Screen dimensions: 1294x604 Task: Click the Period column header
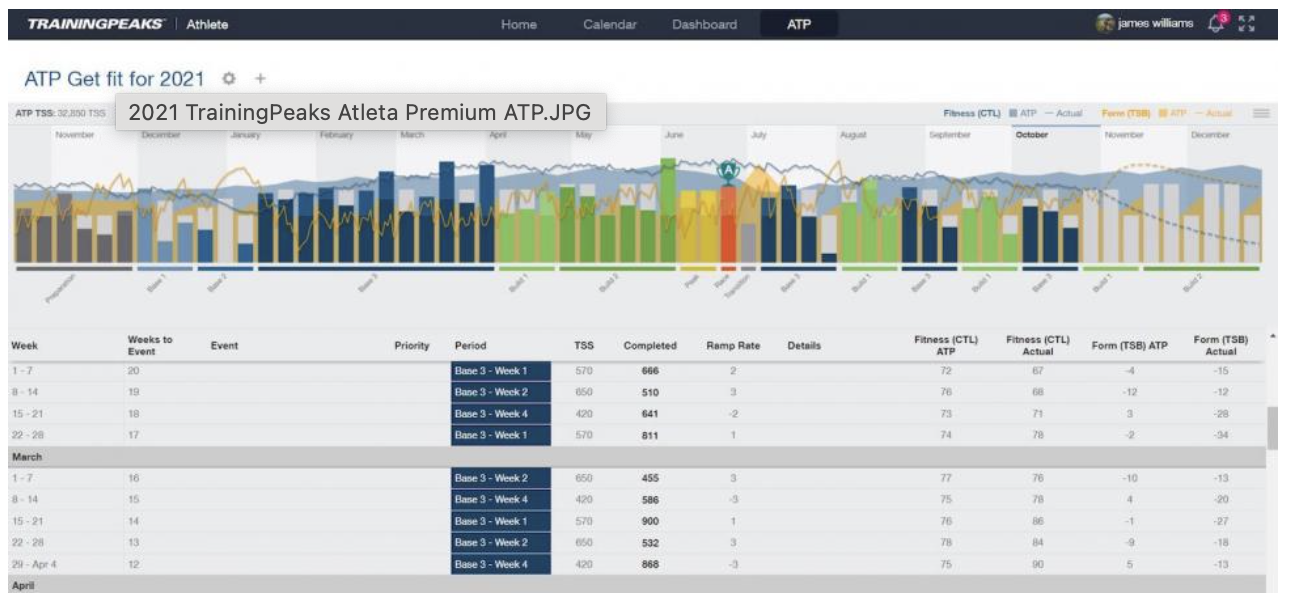click(470, 346)
